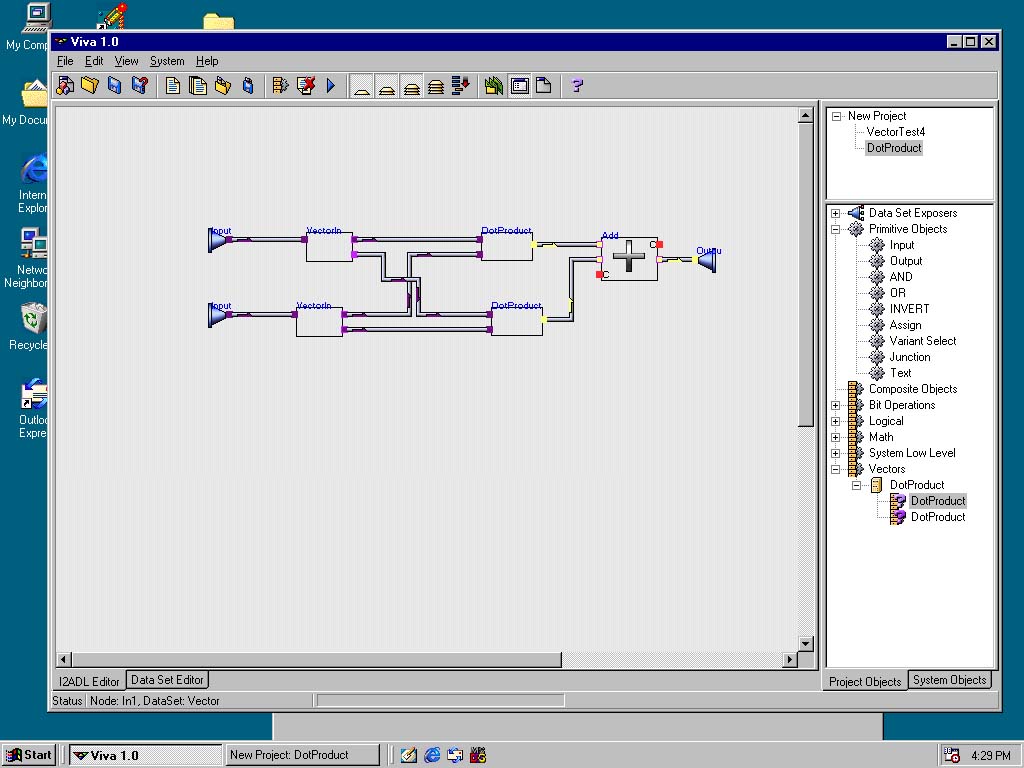Click the open folder toolbar icon

pos(90,86)
